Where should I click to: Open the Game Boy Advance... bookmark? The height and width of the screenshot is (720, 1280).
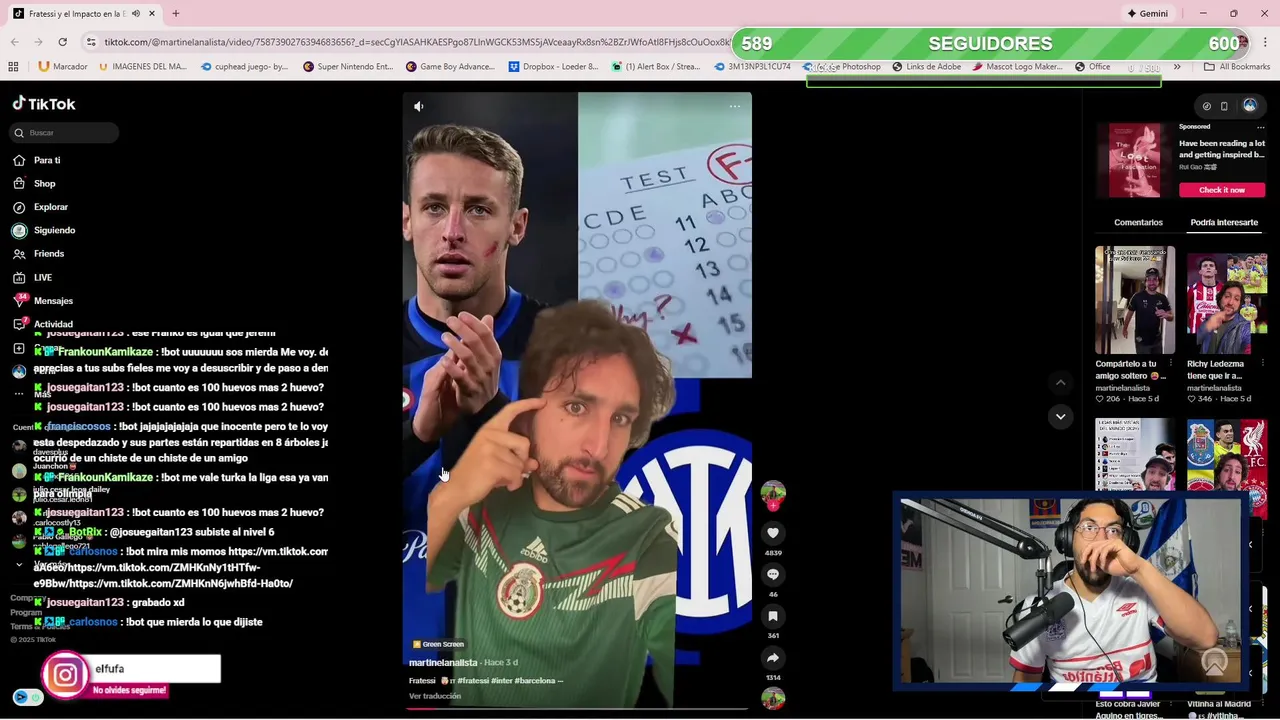pos(450,67)
